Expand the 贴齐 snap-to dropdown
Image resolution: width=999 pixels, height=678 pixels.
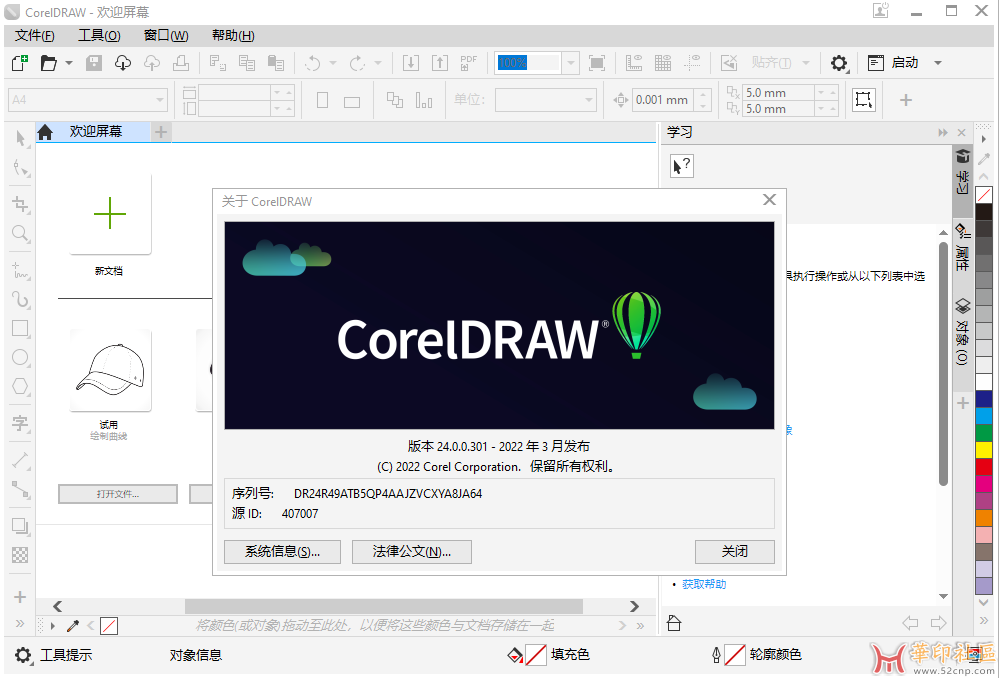click(x=805, y=63)
